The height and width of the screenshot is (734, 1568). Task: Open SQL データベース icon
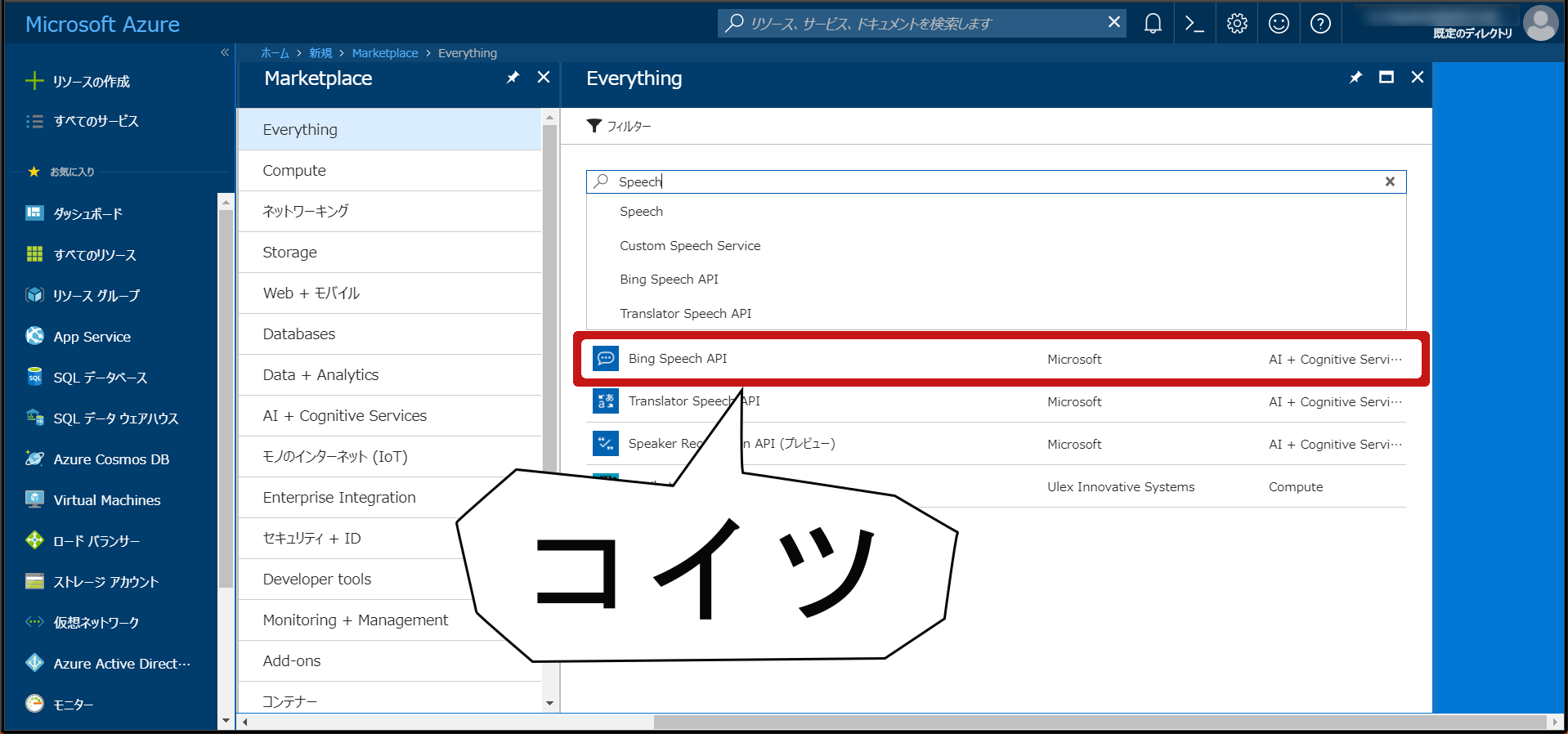[x=34, y=377]
